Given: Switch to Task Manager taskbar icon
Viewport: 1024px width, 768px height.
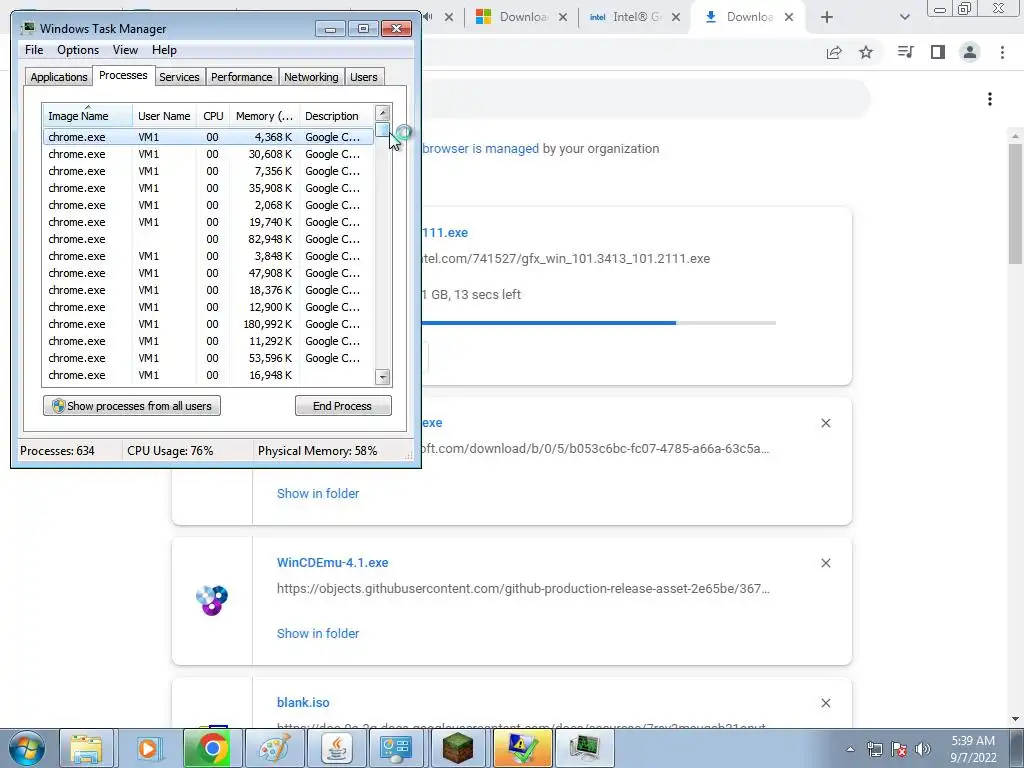Looking at the screenshot, I should pos(584,748).
